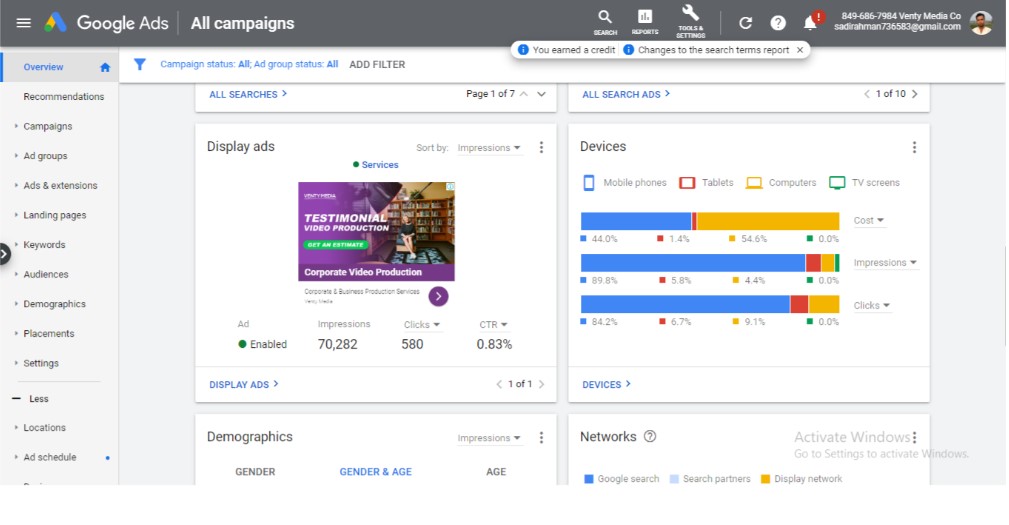Open the Cost metric dropdown in Devices
This screenshot has height=525, width=1009.
pos(868,220)
